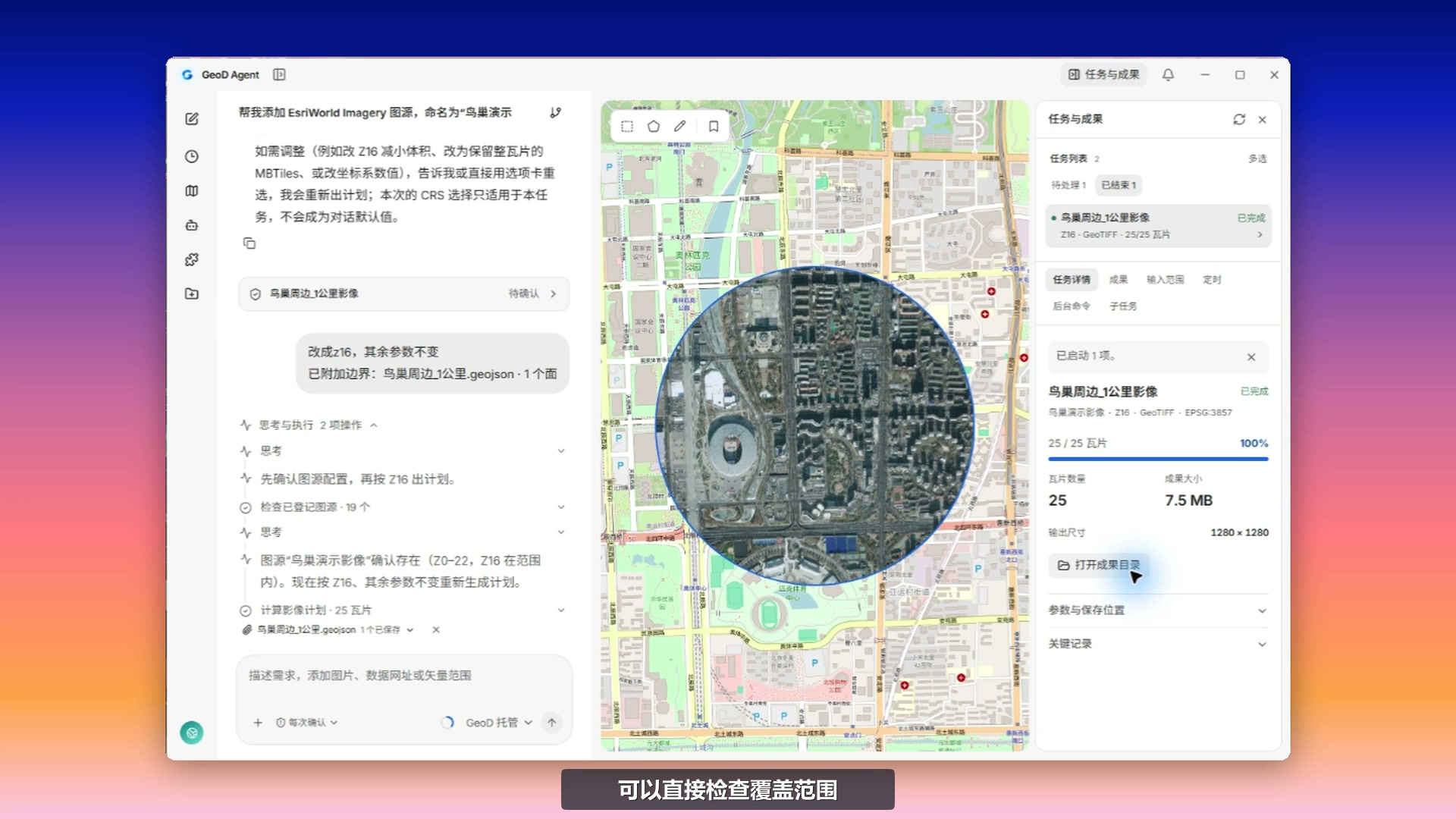The width and height of the screenshot is (1456, 819).
Task: Open the map icon in left sidebar
Action: click(192, 191)
